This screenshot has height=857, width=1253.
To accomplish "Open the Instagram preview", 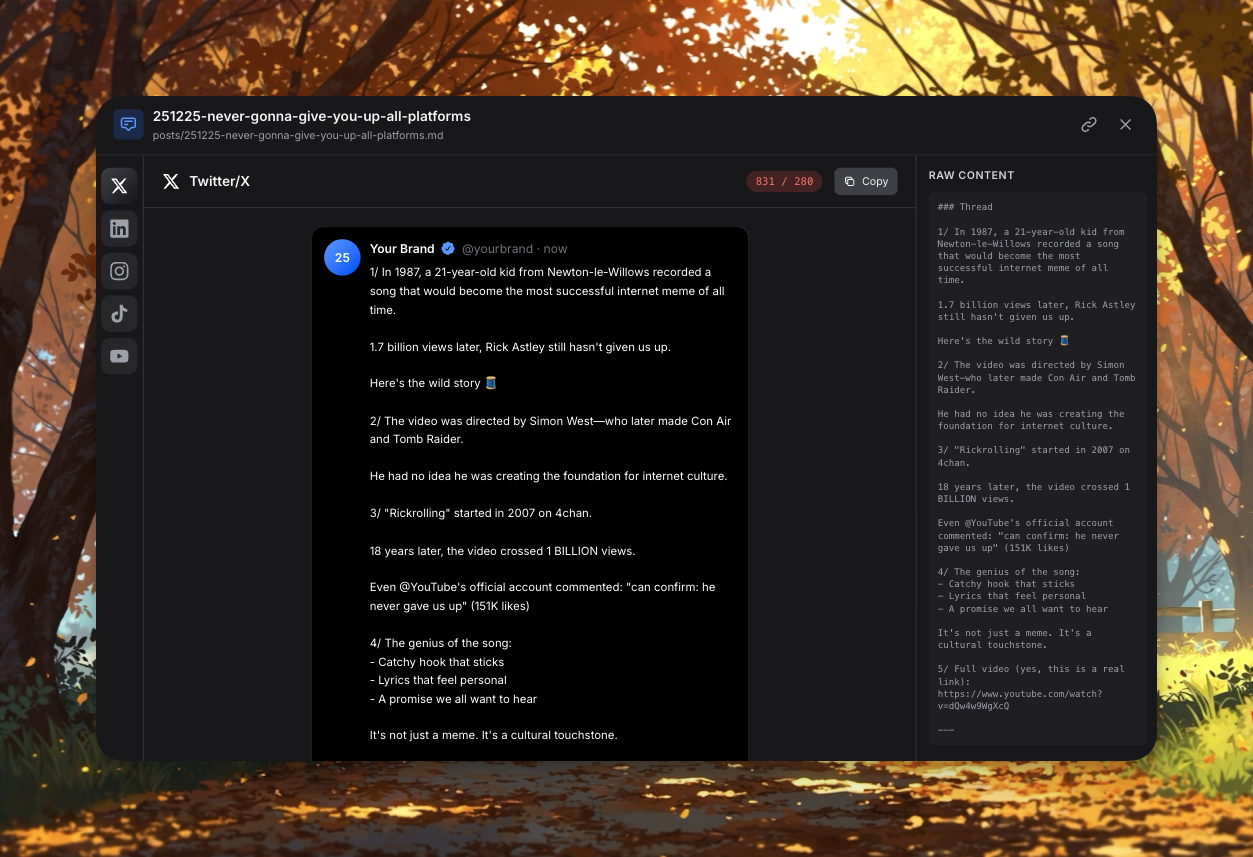I will [119, 271].
